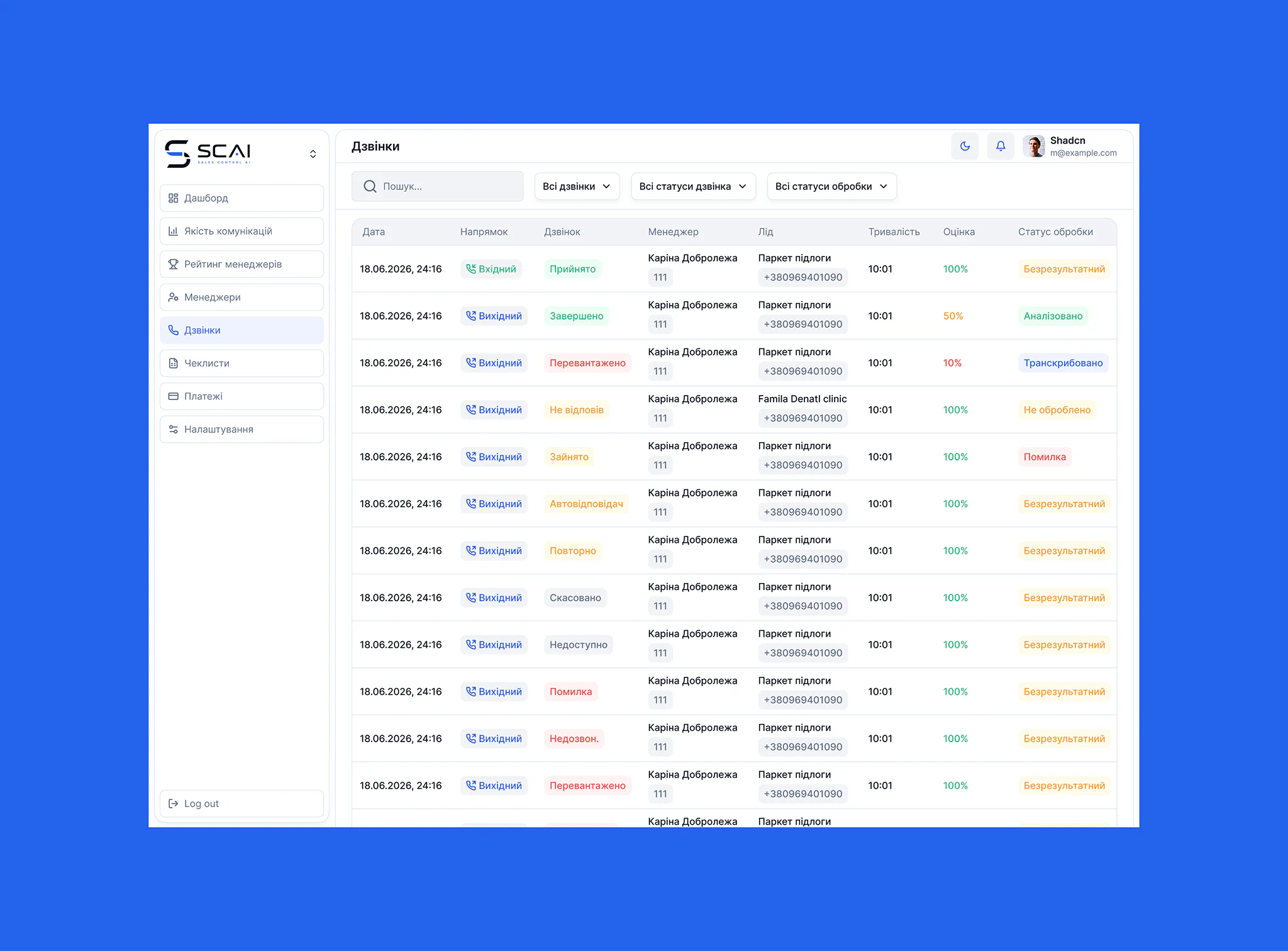Click the Вхідний incoming call badge

tap(491, 269)
